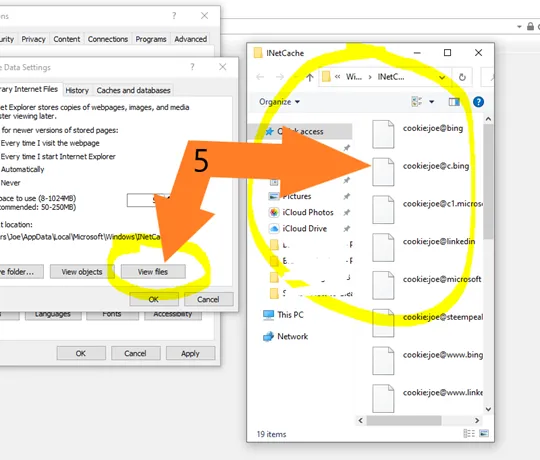Select the cookie:joe@microsoft file icon

point(383,285)
